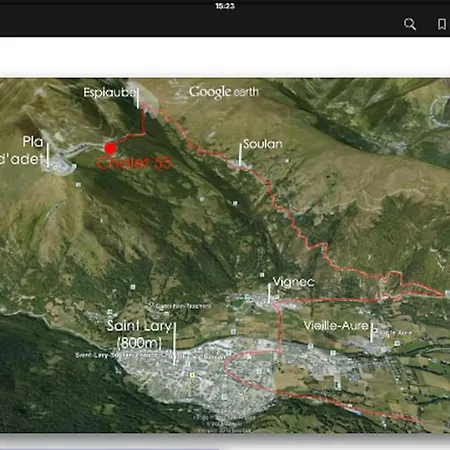Click the Vieille-Aure town label
Viewport: 450px width, 450px height.
coord(336,325)
